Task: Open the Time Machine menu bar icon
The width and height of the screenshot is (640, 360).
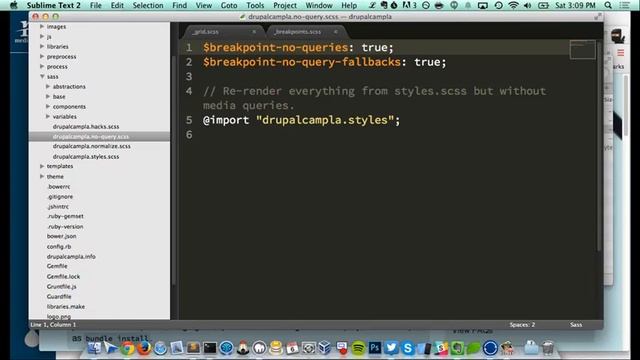Action: pyautogui.click(x=498, y=5)
